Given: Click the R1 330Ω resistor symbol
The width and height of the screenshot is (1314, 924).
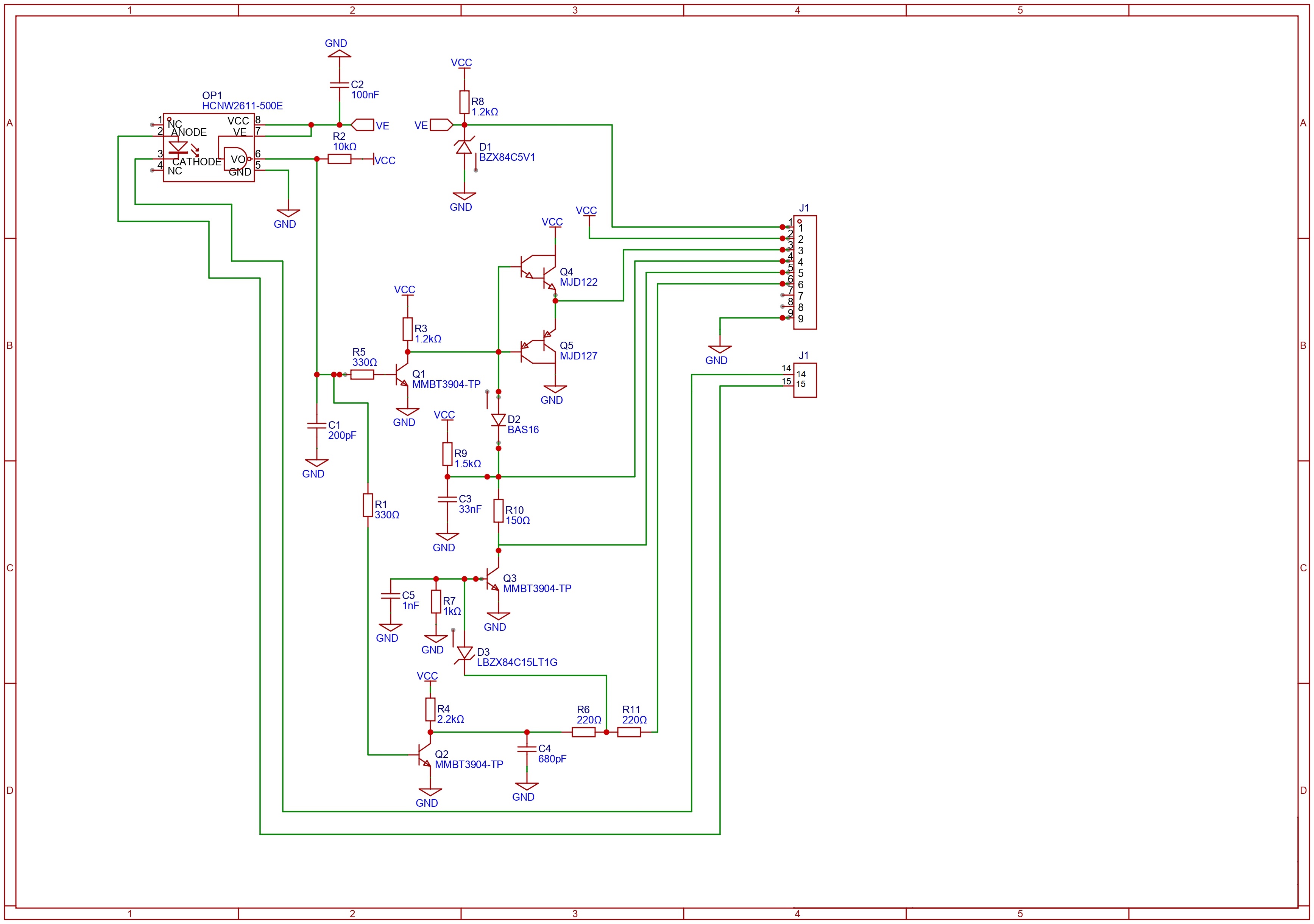Looking at the screenshot, I should (x=368, y=505).
